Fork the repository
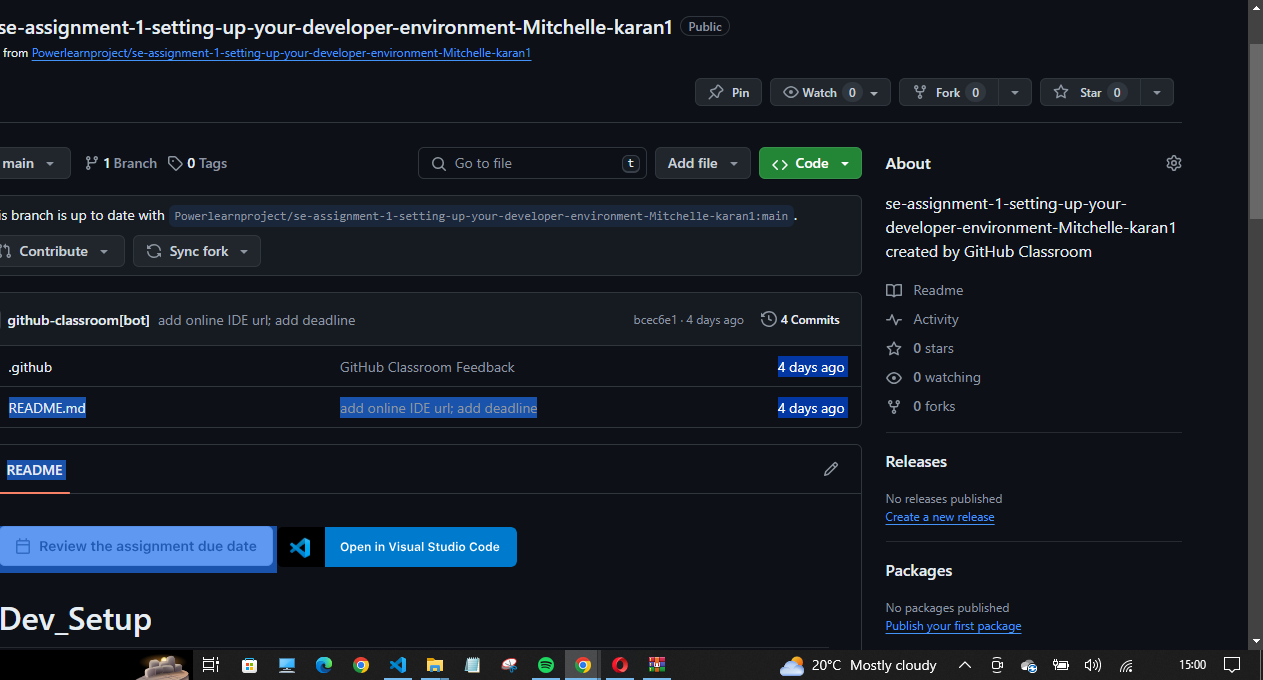Screen dimensions: 1263x680 click(947, 92)
